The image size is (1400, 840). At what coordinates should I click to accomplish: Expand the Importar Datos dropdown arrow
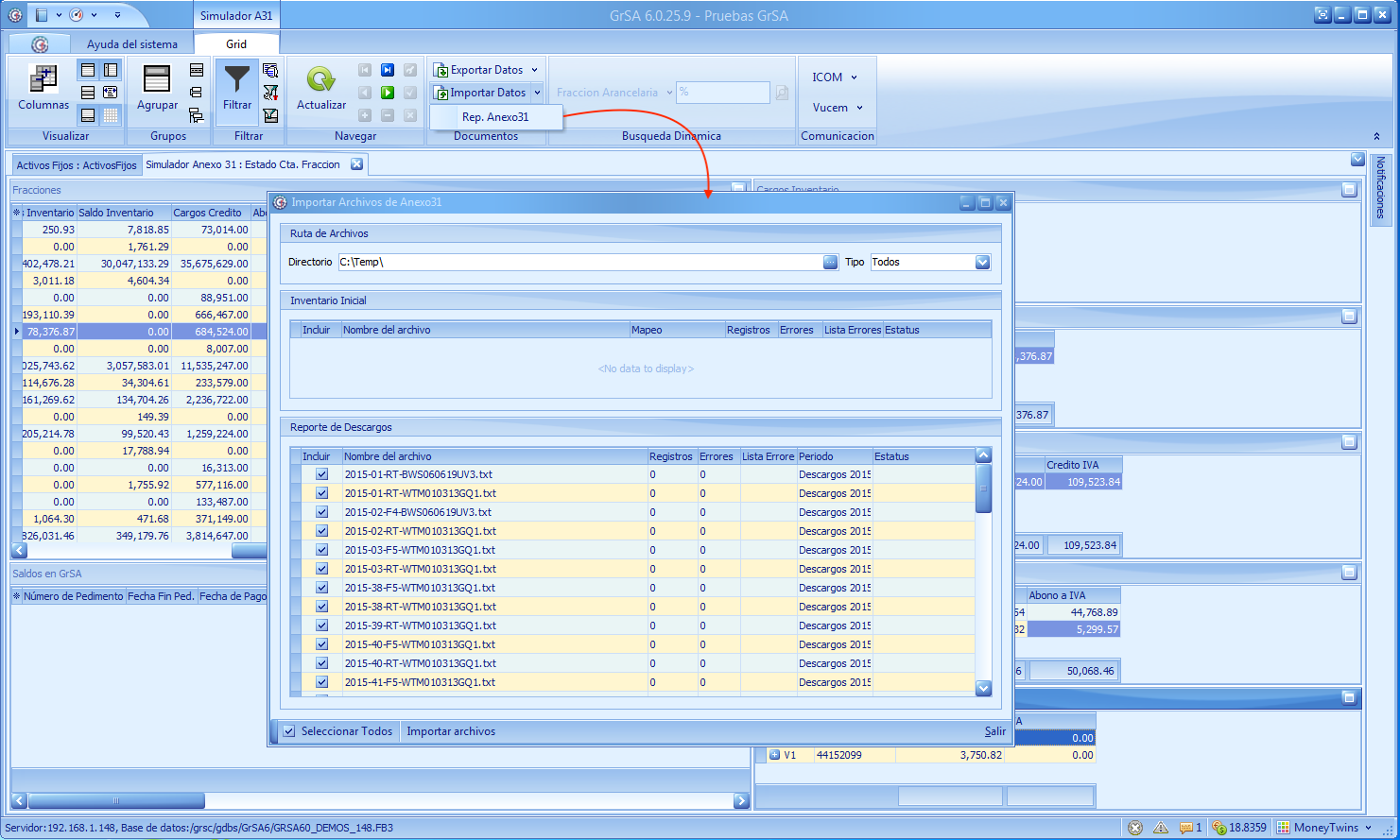tap(537, 93)
